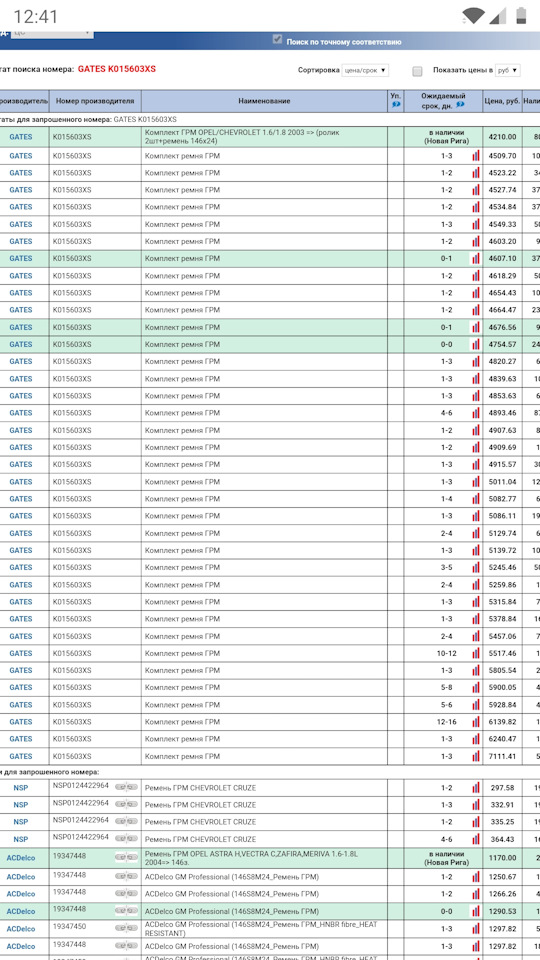Click red 'GATES K015603XS' search result title

coord(117,69)
